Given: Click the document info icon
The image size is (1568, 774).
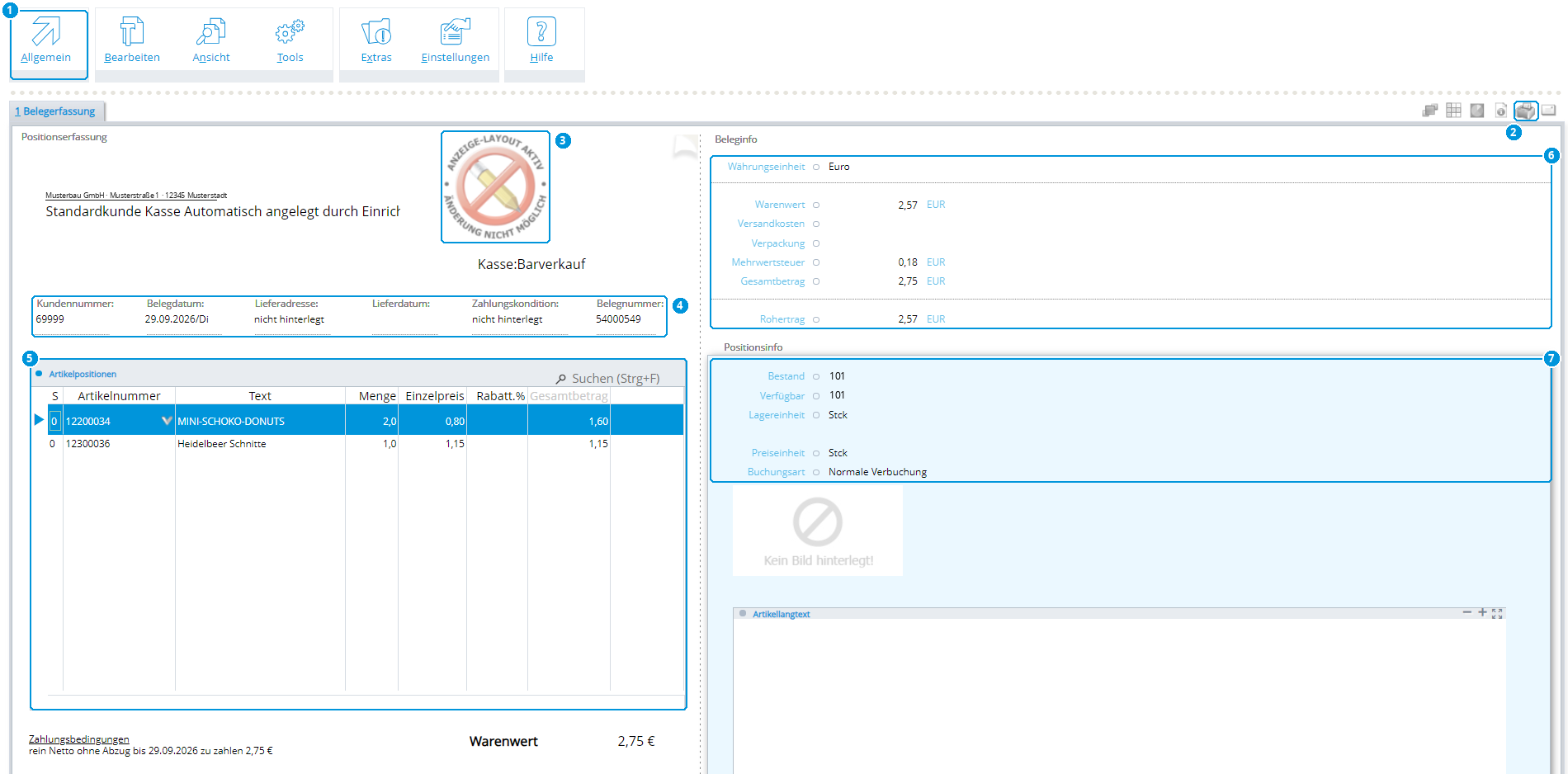Looking at the screenshot, I should click(x=1500, y=110).
